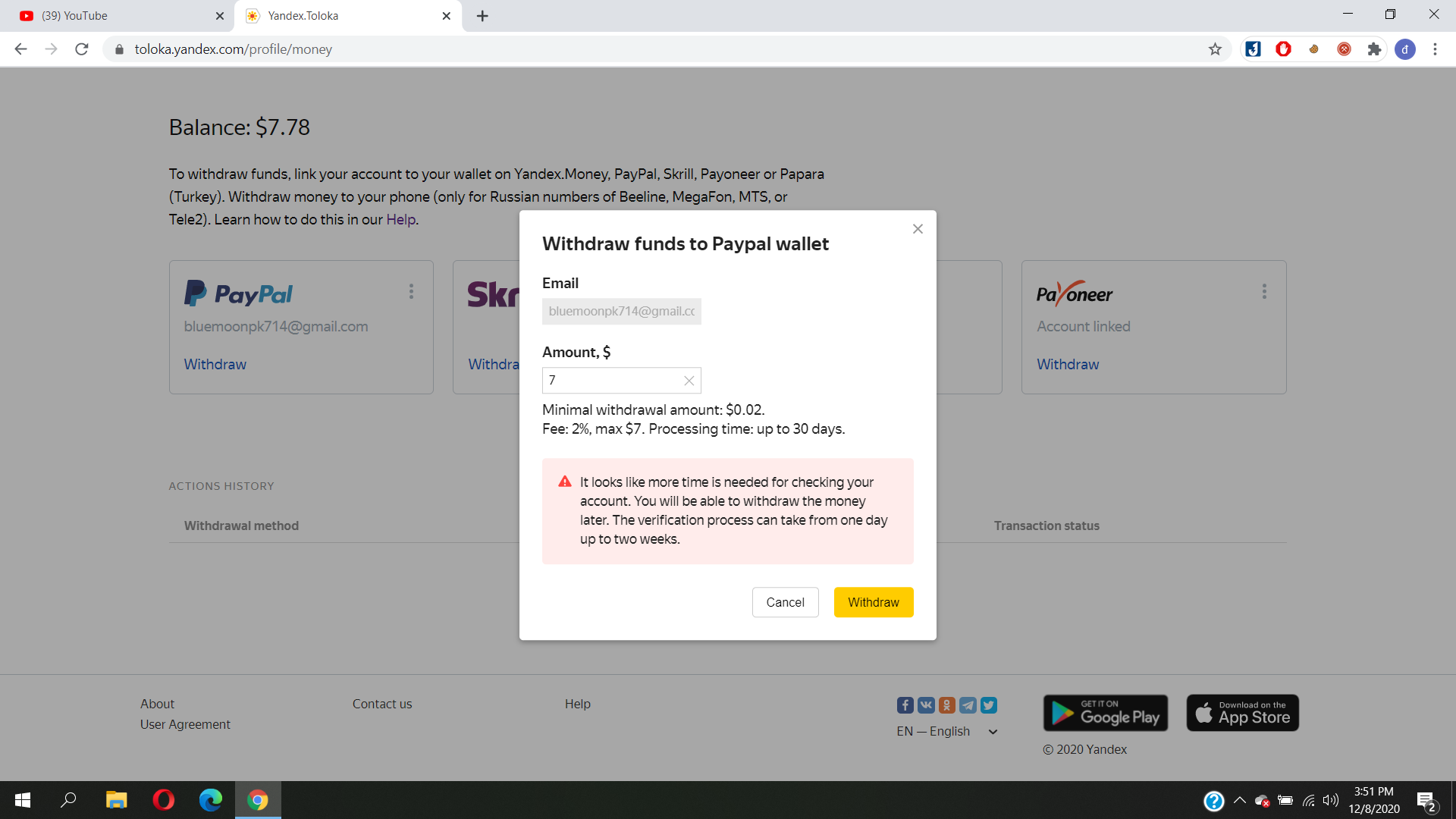Screen dimensions: 1456x819
Task: Select the Yandex.Toloka tab
Action: tap(341, 16)
